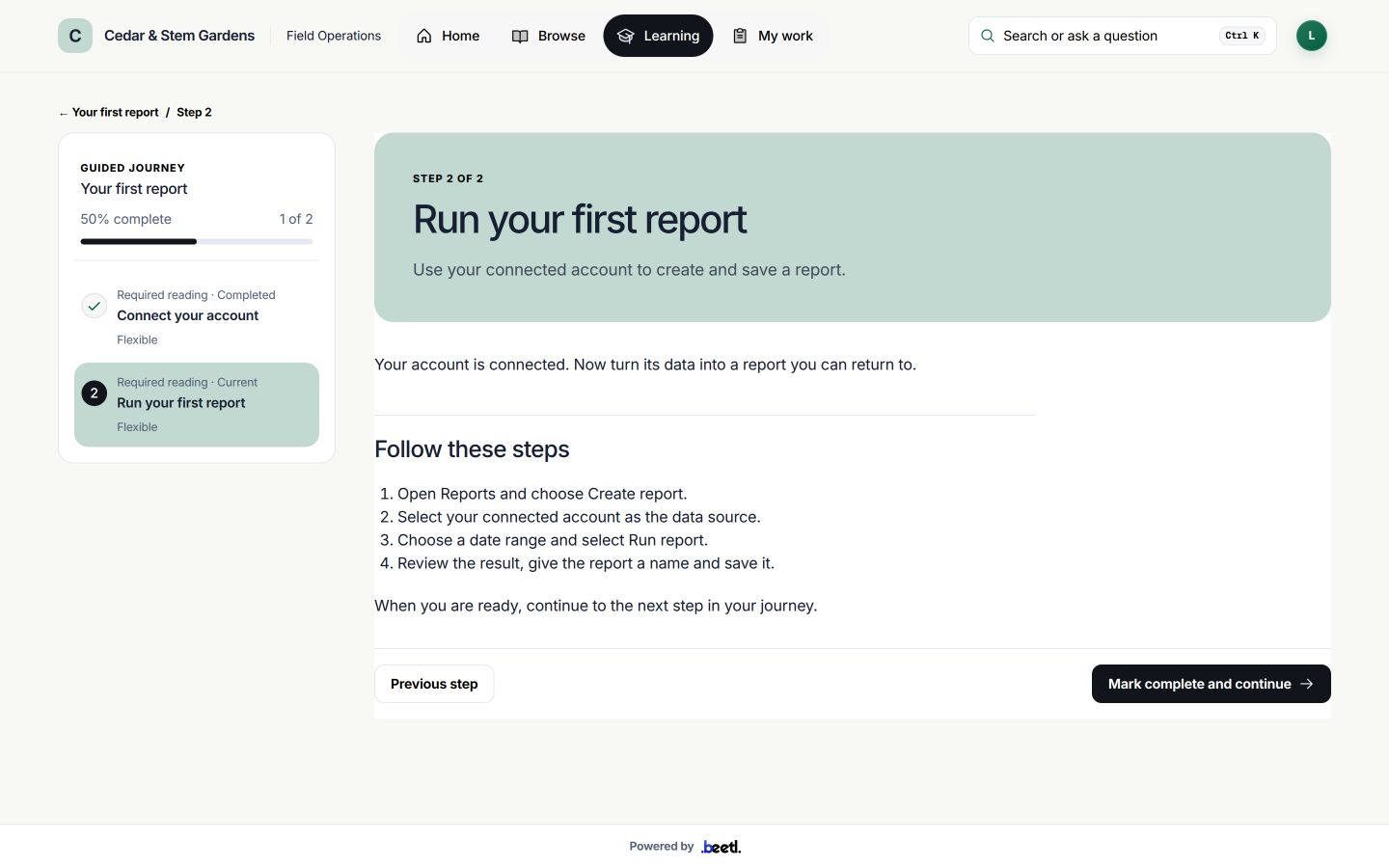Image resolution: width=1389 pixels, height=868 pixels.
Task: Click the arrow on Mark complete button
Action: [x=1307, y=684]
